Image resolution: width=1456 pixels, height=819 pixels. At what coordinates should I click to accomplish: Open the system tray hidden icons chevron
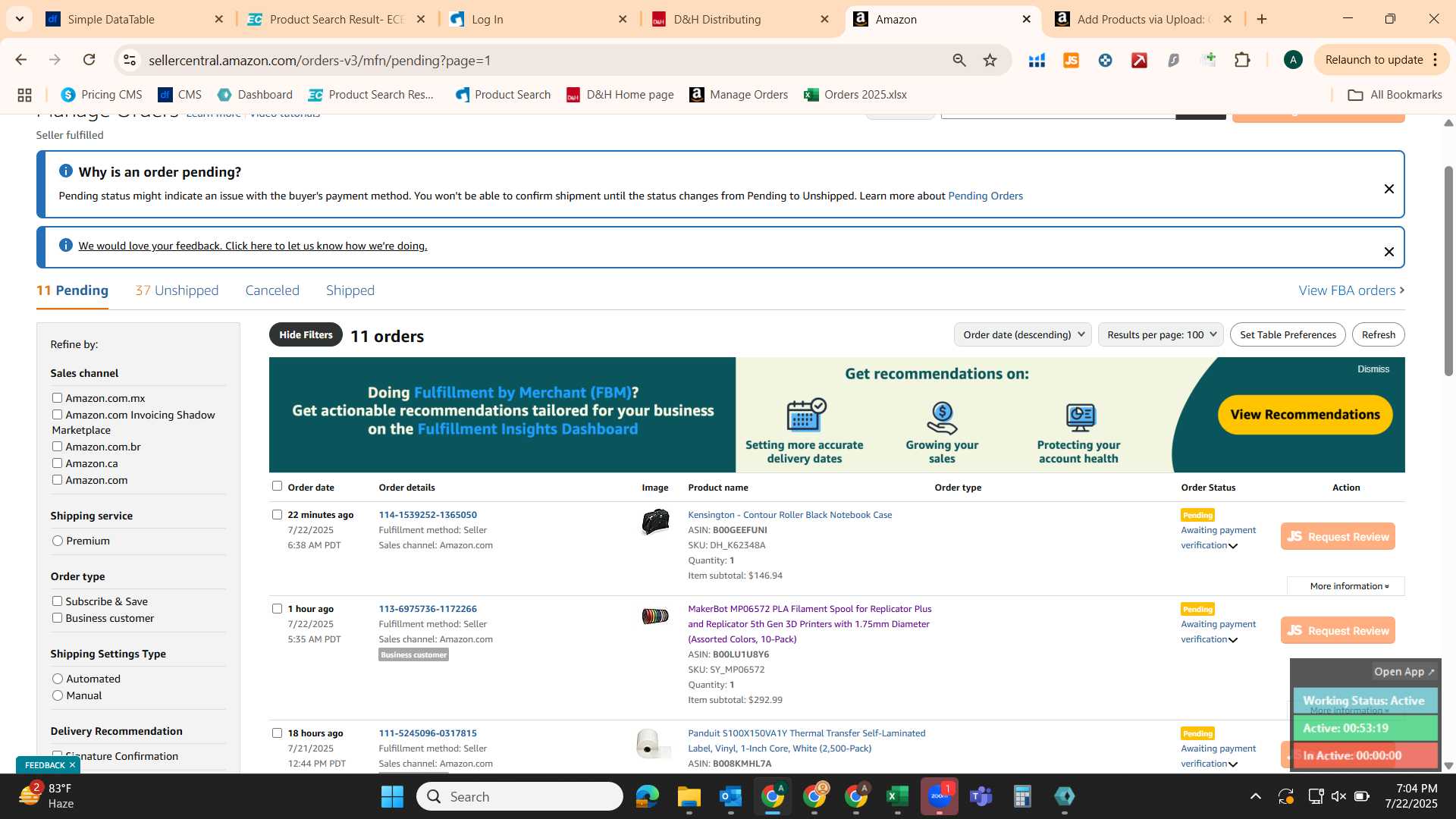pos(1255,796)
